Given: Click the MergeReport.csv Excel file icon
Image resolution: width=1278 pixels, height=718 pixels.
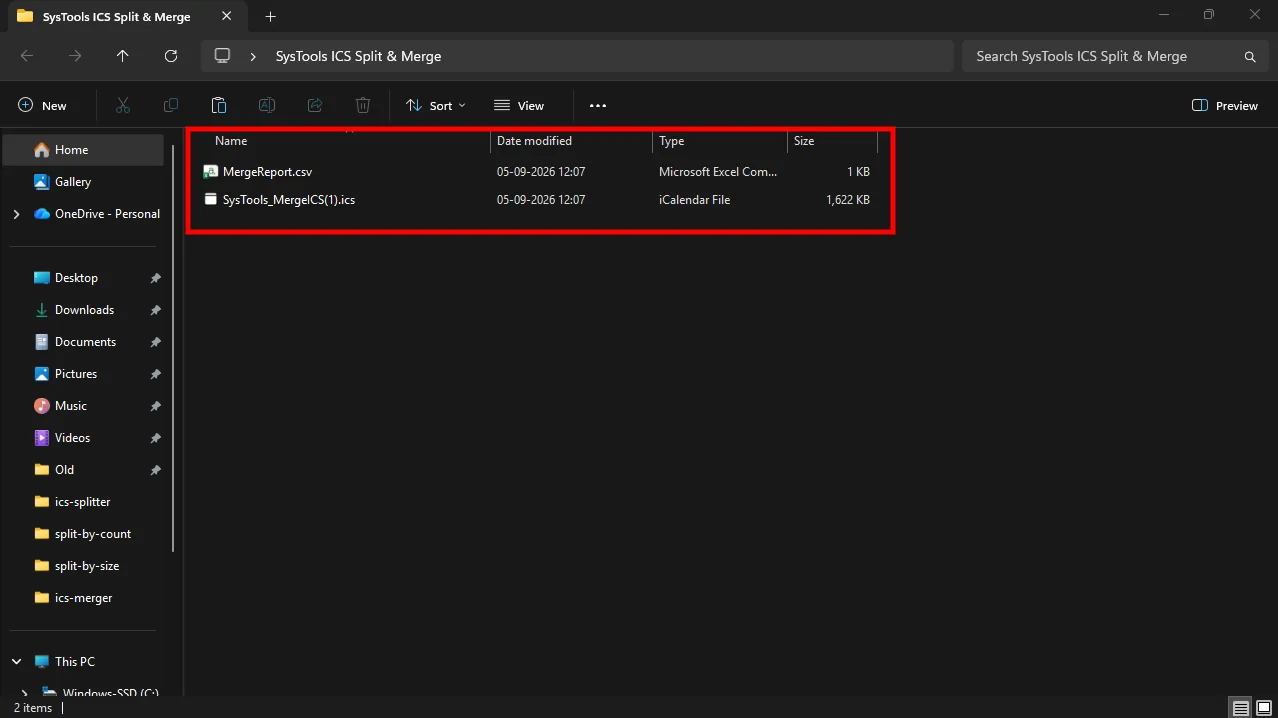Looking at the screenshot, I should tap(210, 172).
